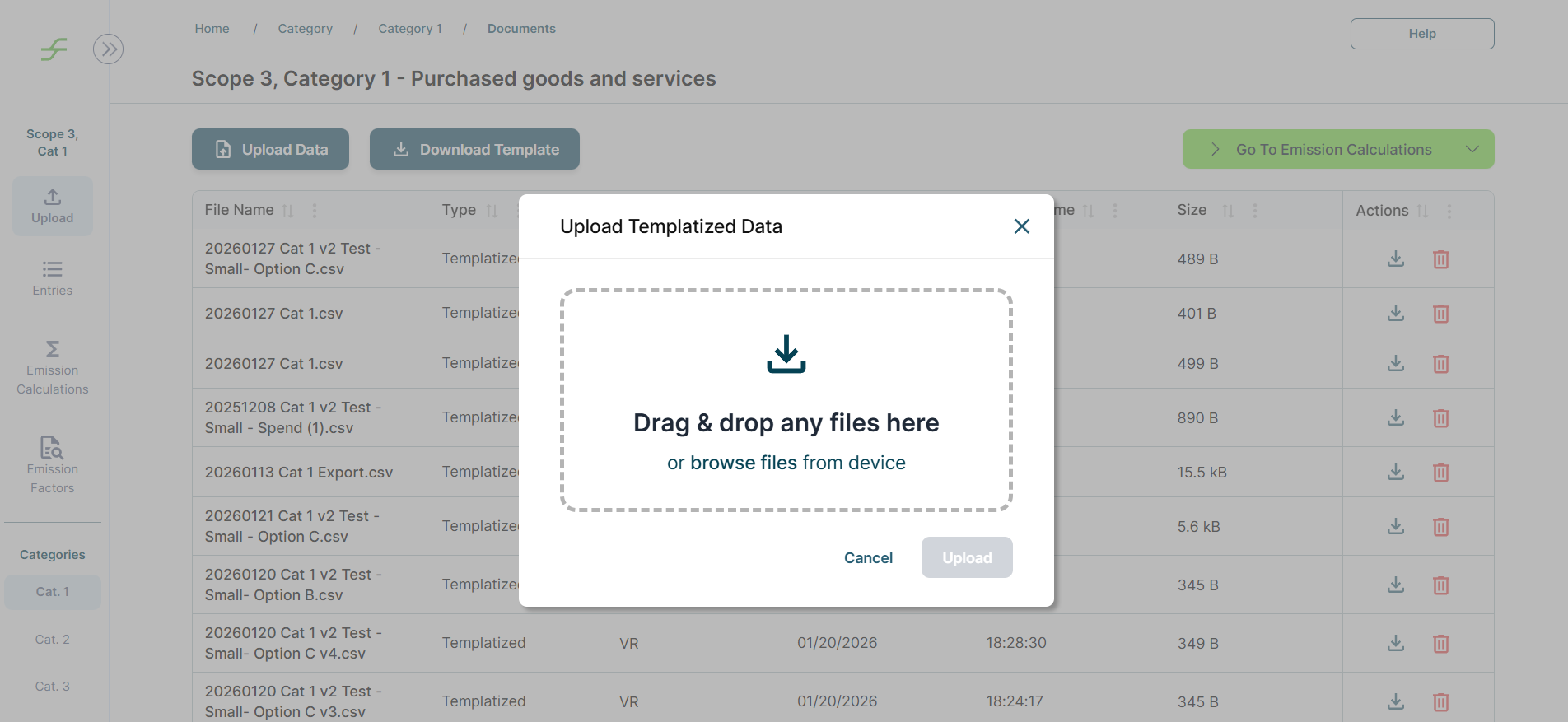Select Cat. 2 in Categories list
1568x722 pixels.
click(53, 640)
